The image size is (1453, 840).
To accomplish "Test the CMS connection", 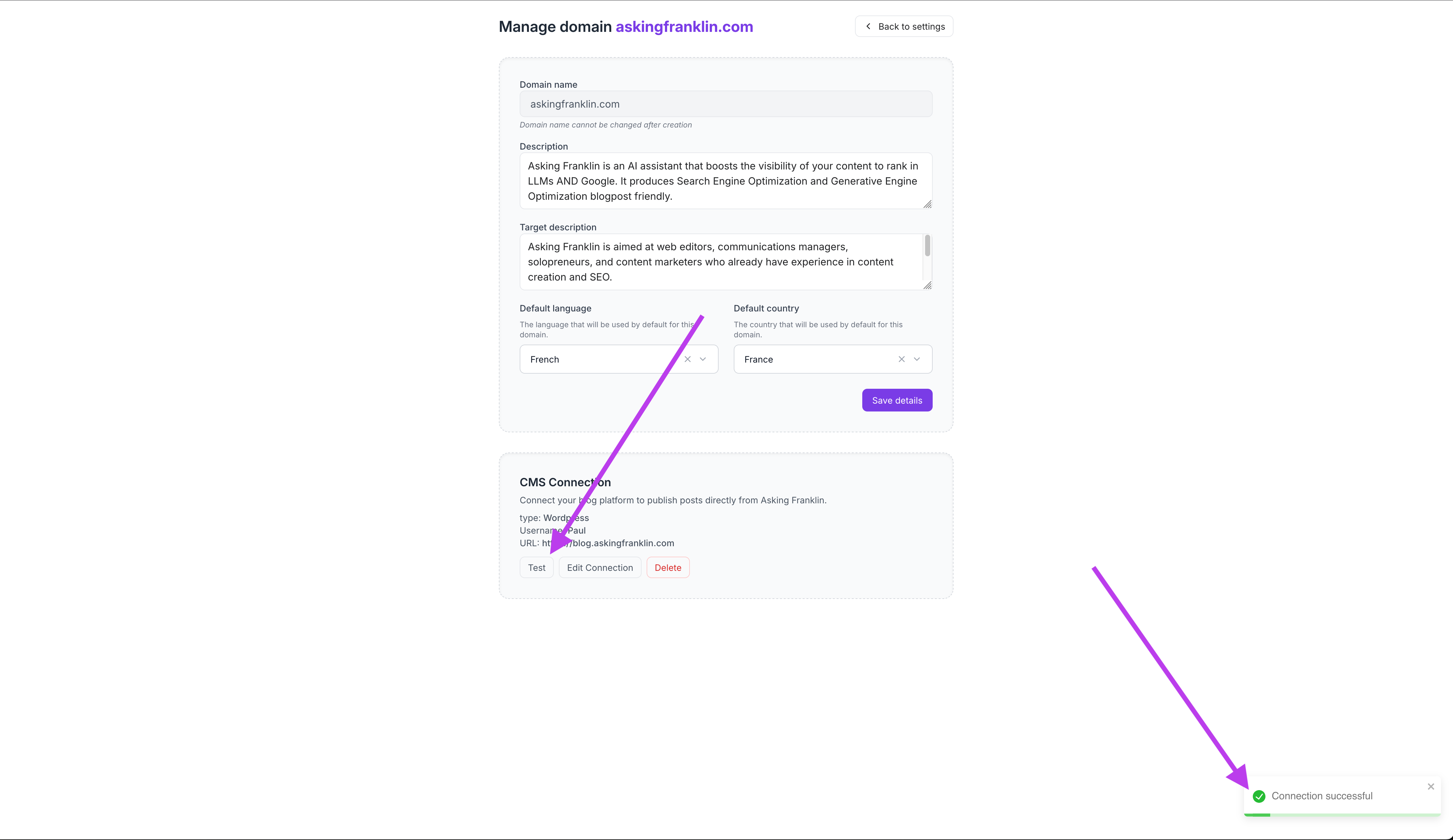I will [x=536, y=567].
